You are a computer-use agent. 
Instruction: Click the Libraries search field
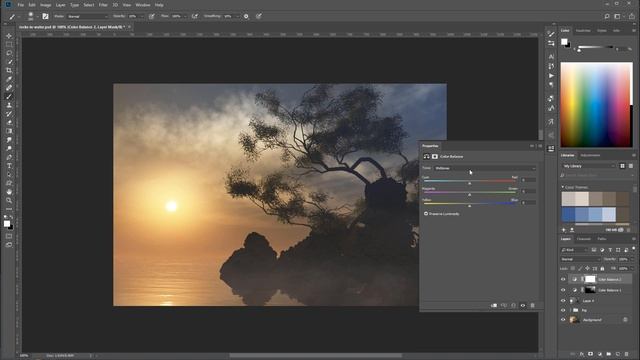597,175
